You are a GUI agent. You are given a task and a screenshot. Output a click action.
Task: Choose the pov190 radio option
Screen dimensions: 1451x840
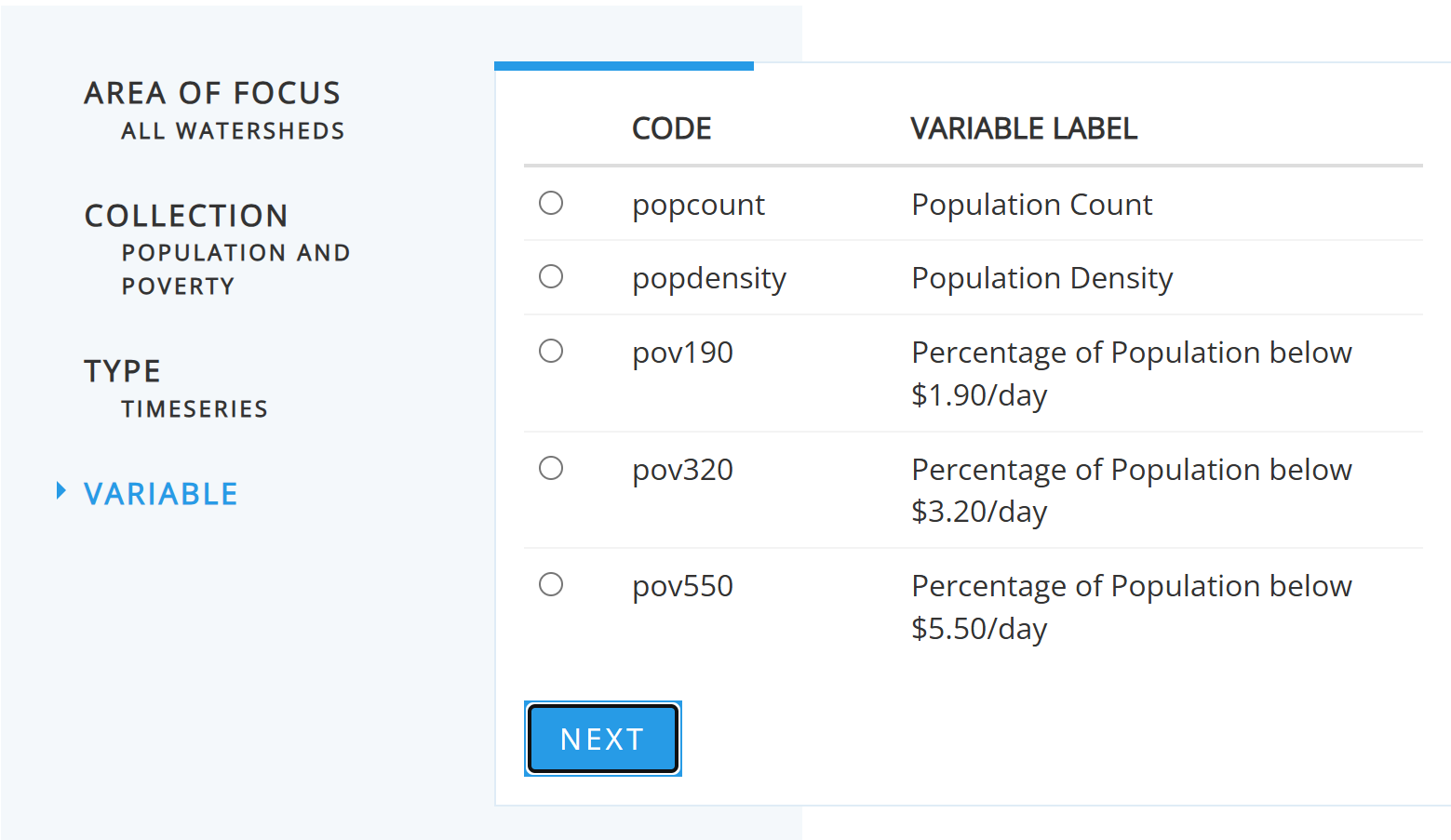click(x=551, y=351)
